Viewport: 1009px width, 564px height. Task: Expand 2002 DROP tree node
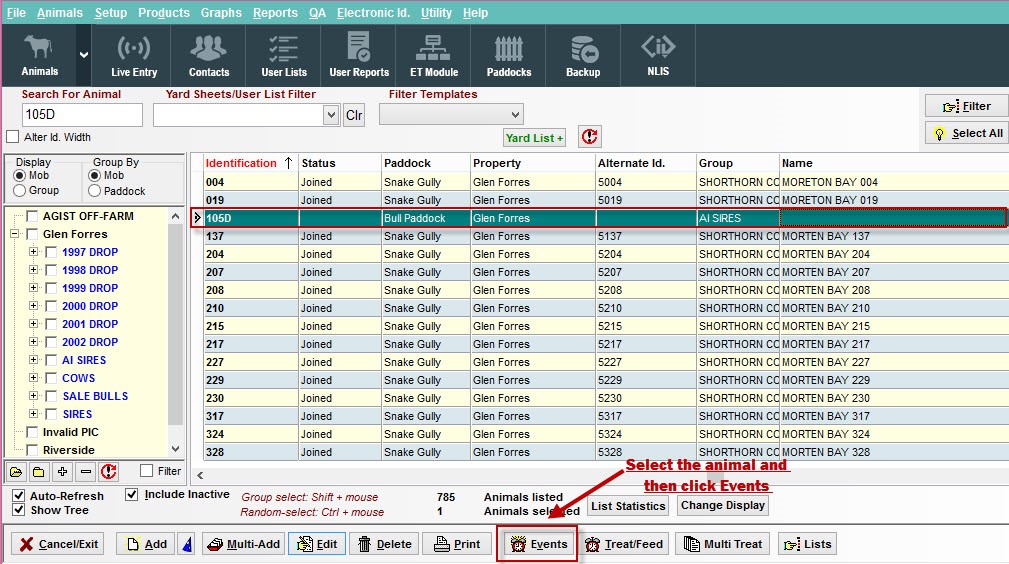tap(33, 342)
